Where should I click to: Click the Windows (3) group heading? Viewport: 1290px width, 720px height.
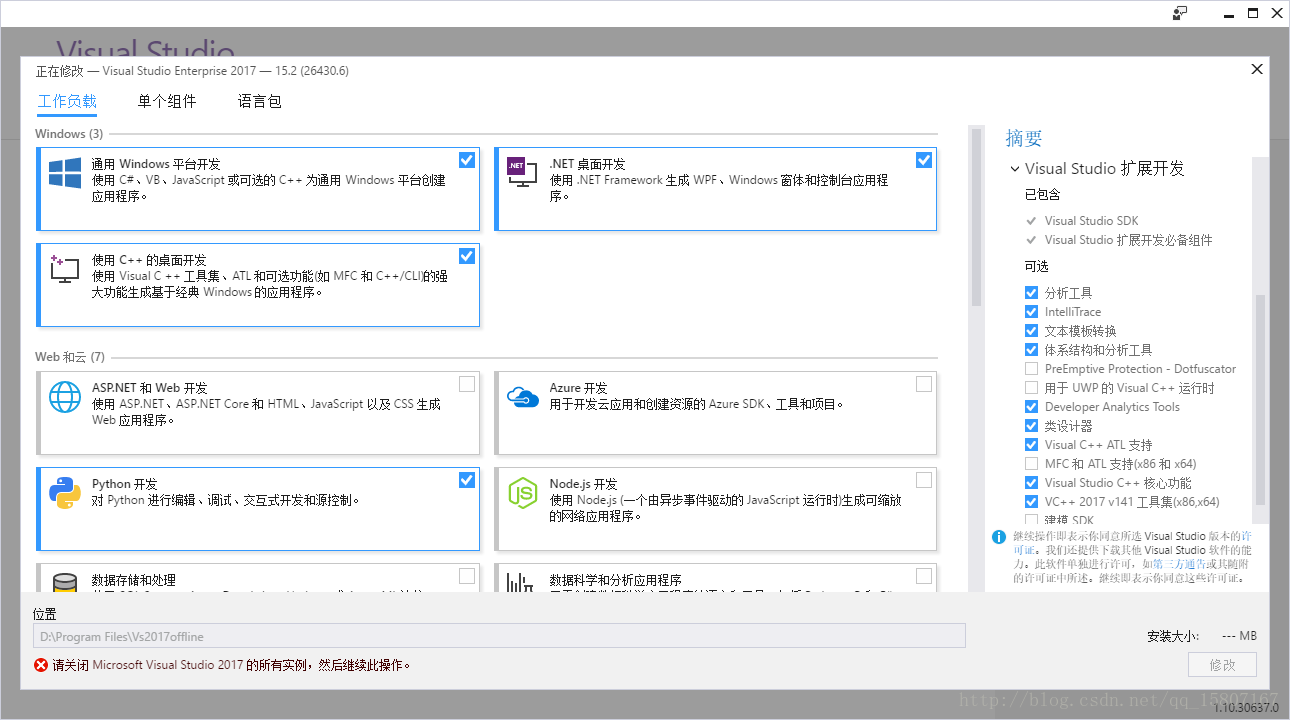coord(68,134)
